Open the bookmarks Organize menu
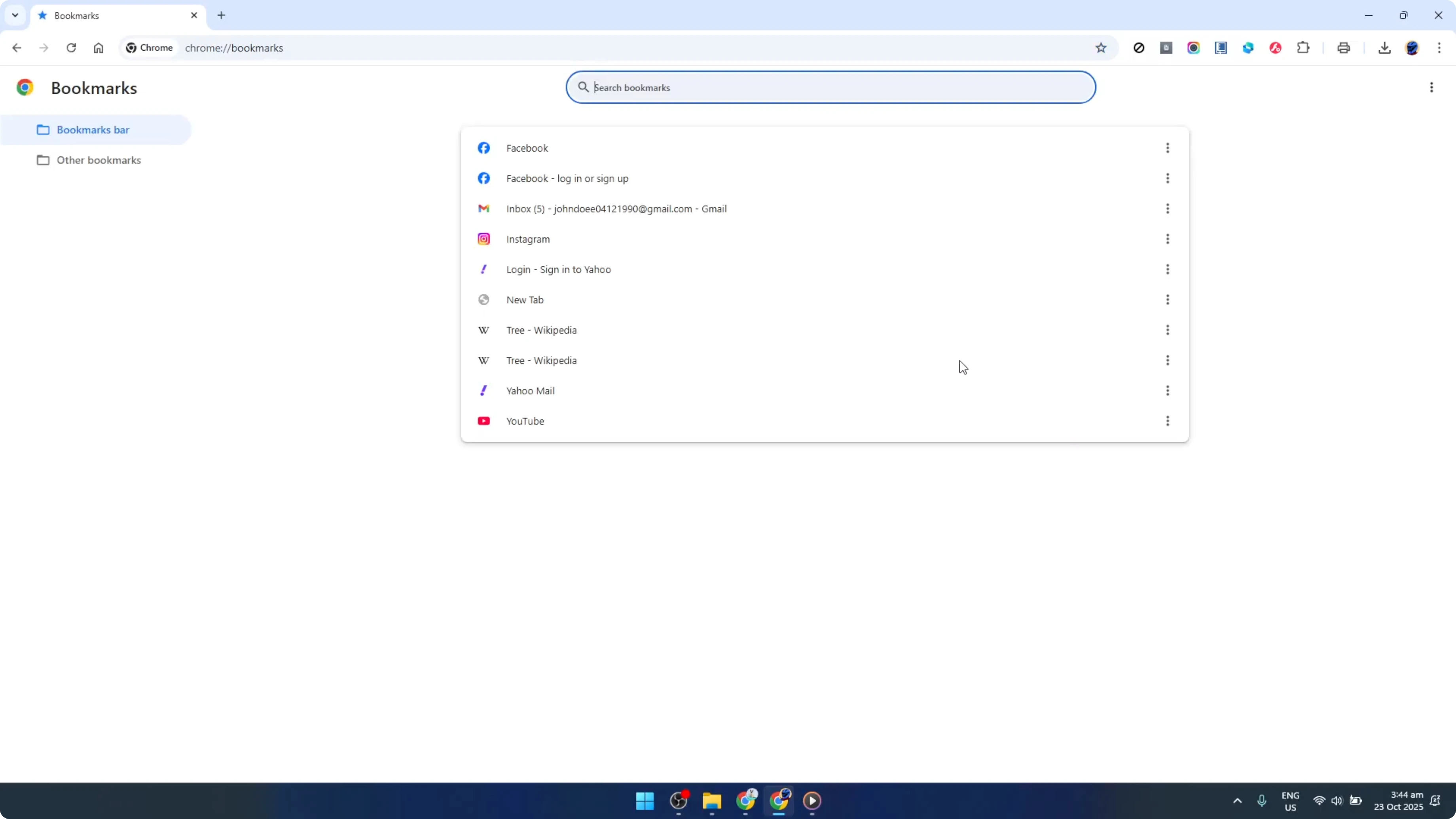The width and height of the screenshot is (1456, 819). click(1432, 87)
